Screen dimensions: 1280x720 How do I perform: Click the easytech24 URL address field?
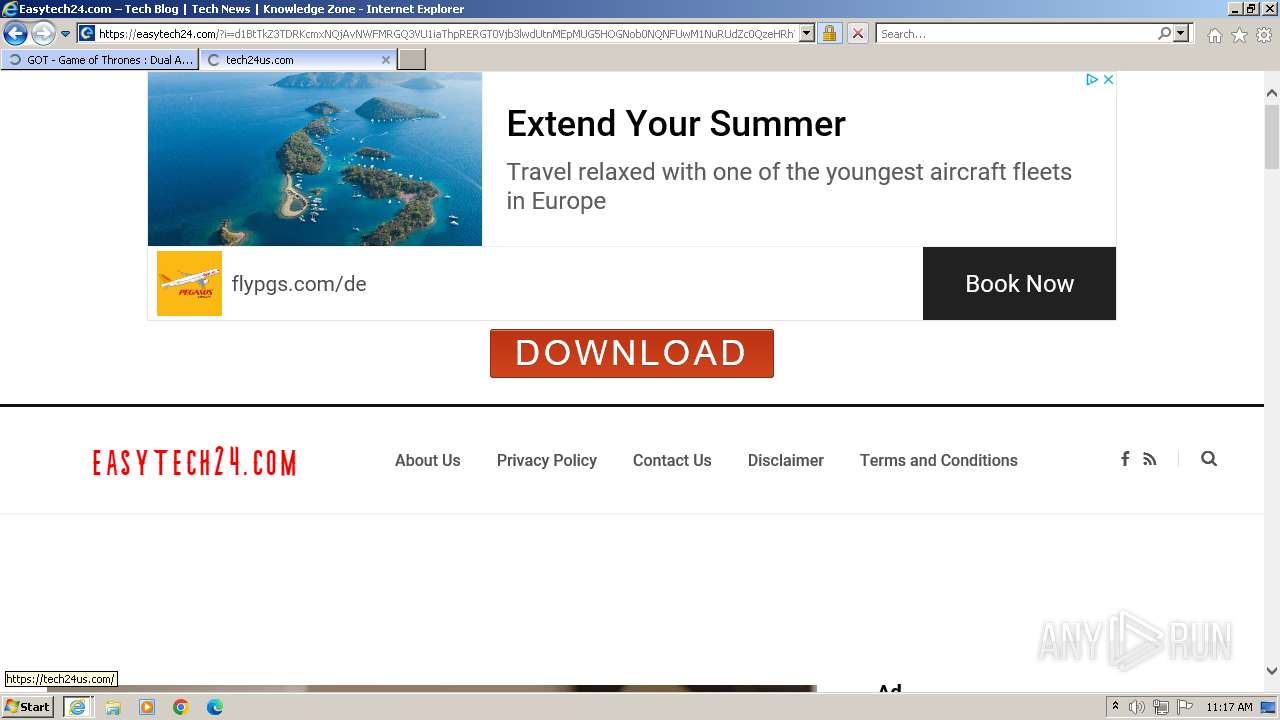coord(447,34)
